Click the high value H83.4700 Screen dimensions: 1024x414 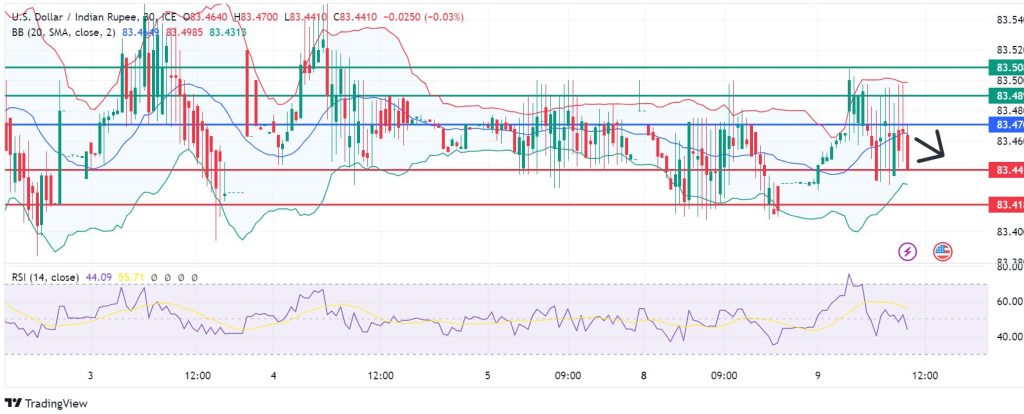258,18
